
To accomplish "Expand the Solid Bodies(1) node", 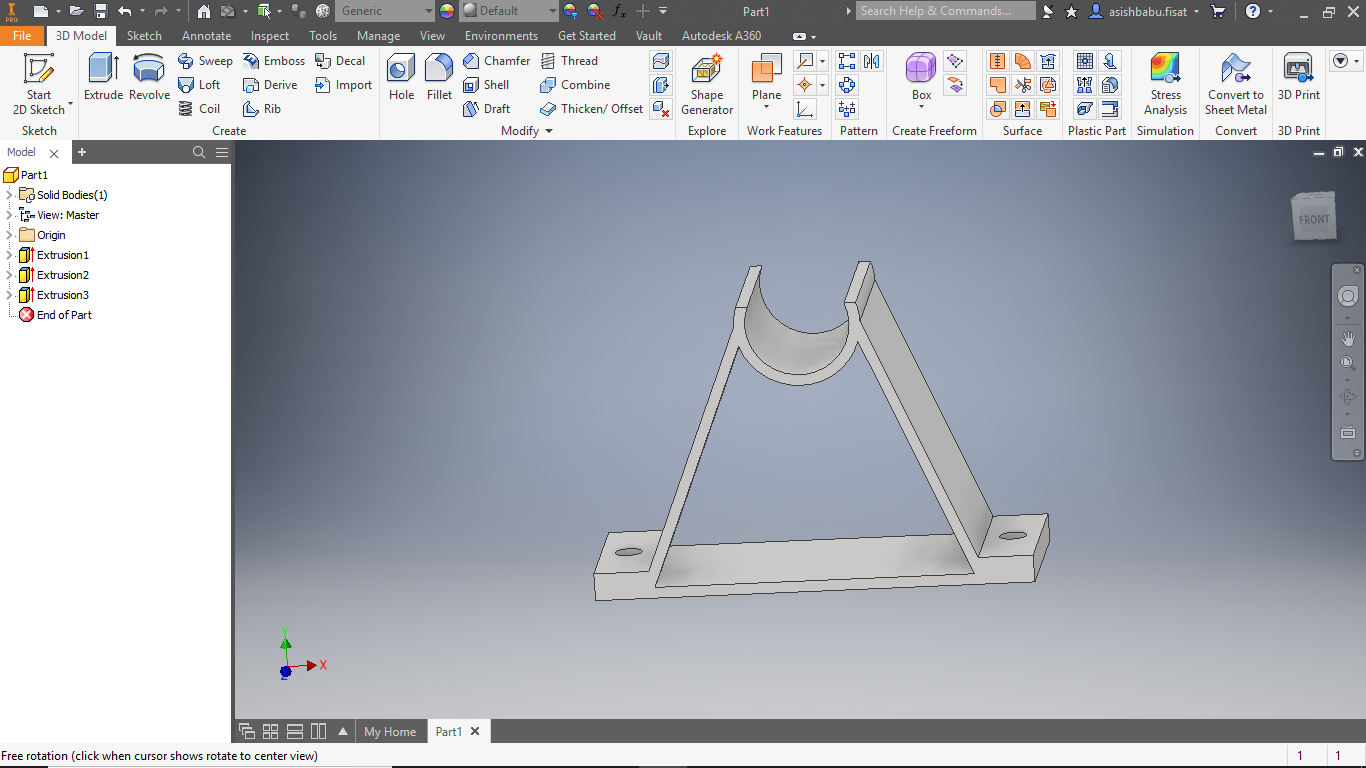I will [9, 195].
